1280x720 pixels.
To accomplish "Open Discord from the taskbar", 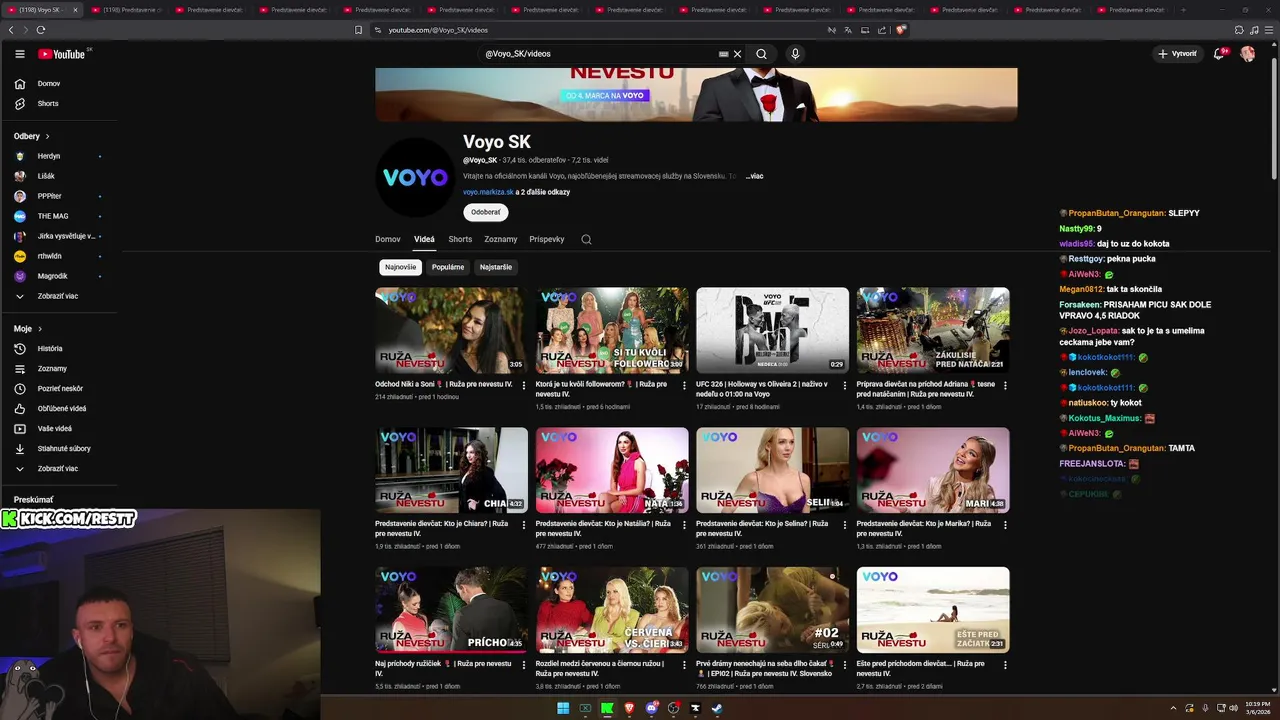I will (x=651, y=708).
